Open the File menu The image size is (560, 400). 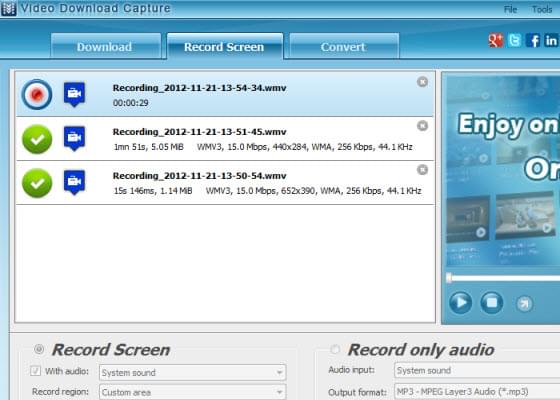pyautogui.click(x=510, y=9)
